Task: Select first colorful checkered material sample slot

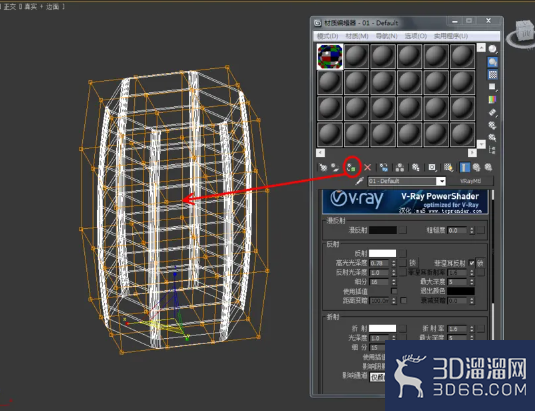Action: click(330, 57)
